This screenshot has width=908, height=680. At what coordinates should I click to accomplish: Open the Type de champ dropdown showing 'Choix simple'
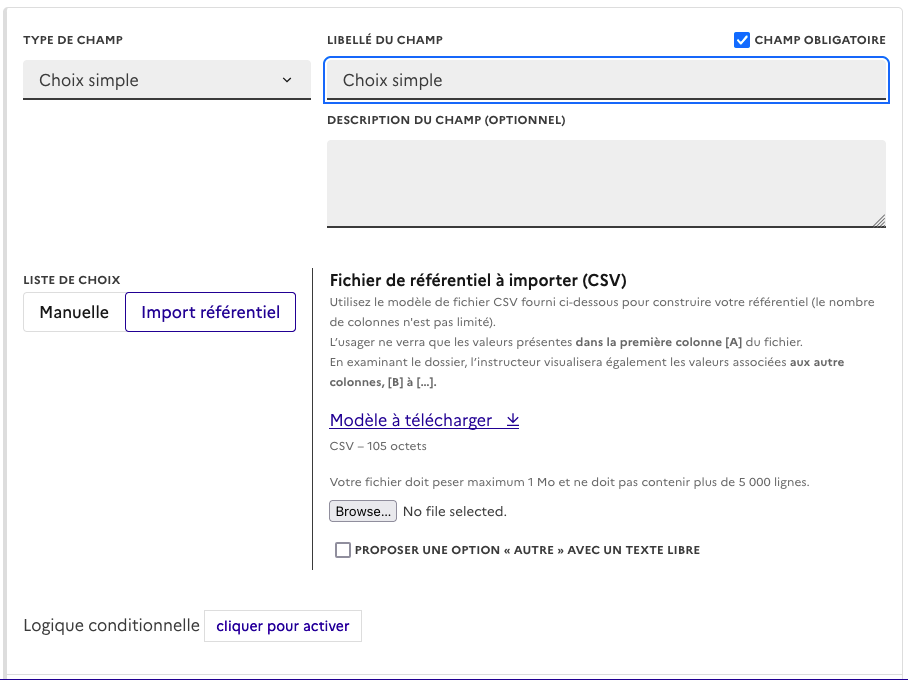[166, 80]
